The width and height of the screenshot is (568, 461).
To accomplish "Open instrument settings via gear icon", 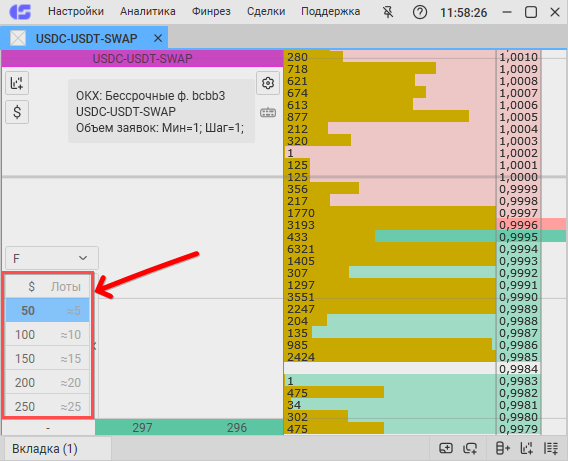I will tap(268, 83).
